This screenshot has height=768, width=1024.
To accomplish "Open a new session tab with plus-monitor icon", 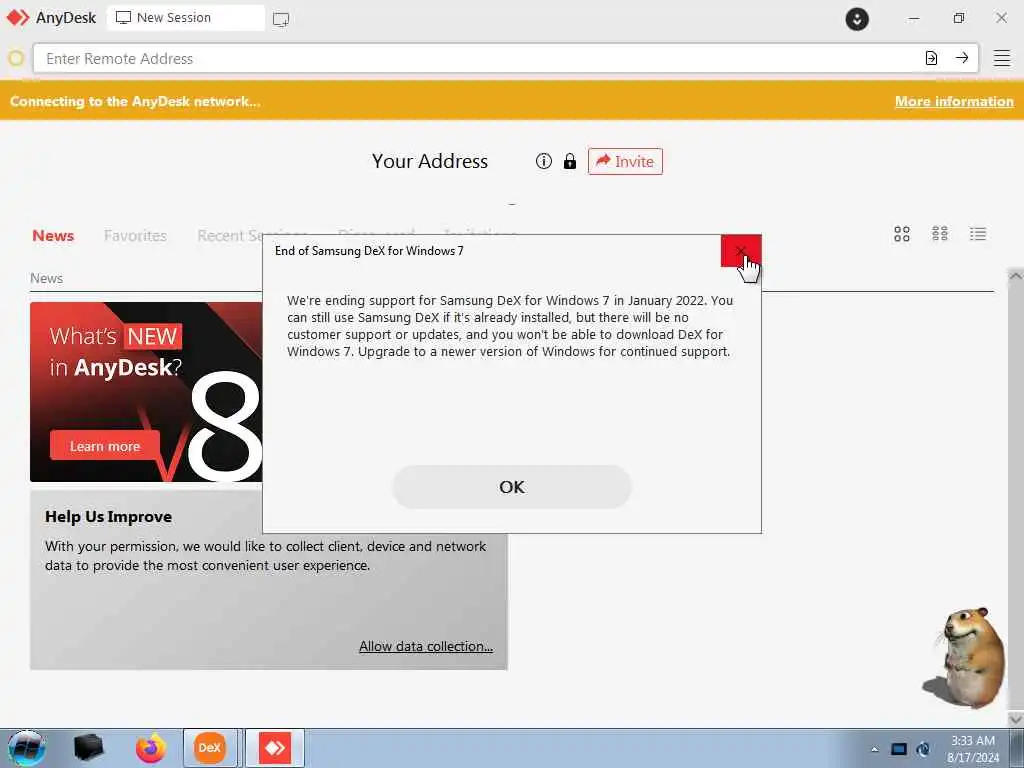I will point(281,19).
